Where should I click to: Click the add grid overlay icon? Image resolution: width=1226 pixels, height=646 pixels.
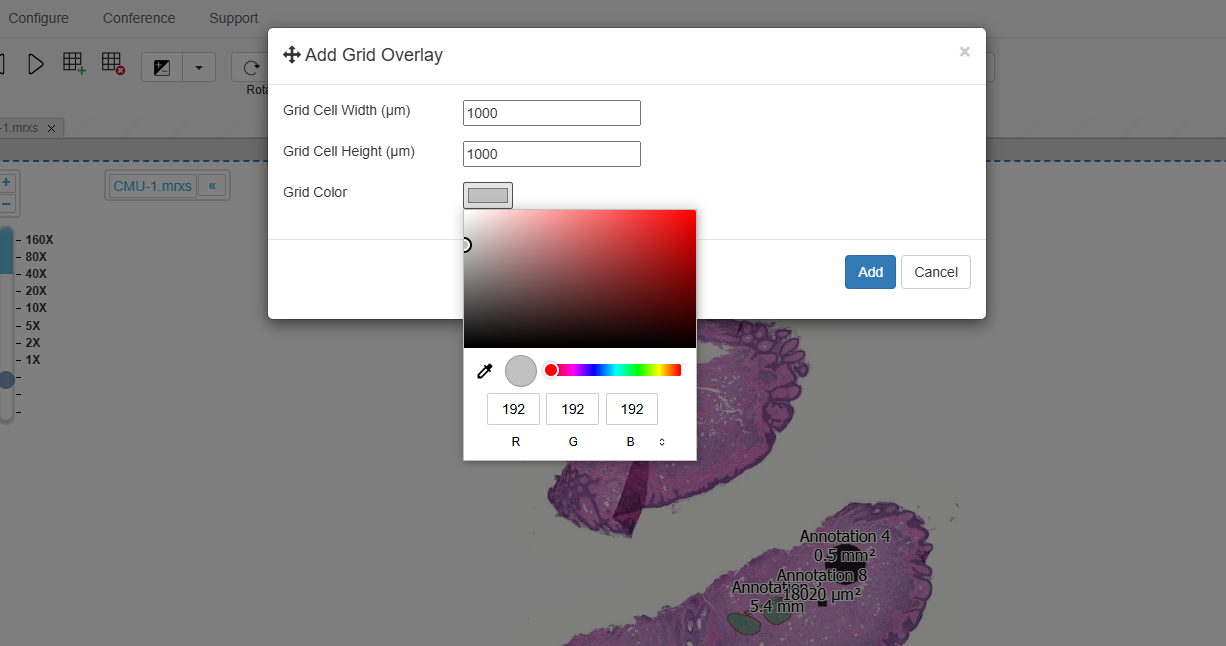pos(74,64)
